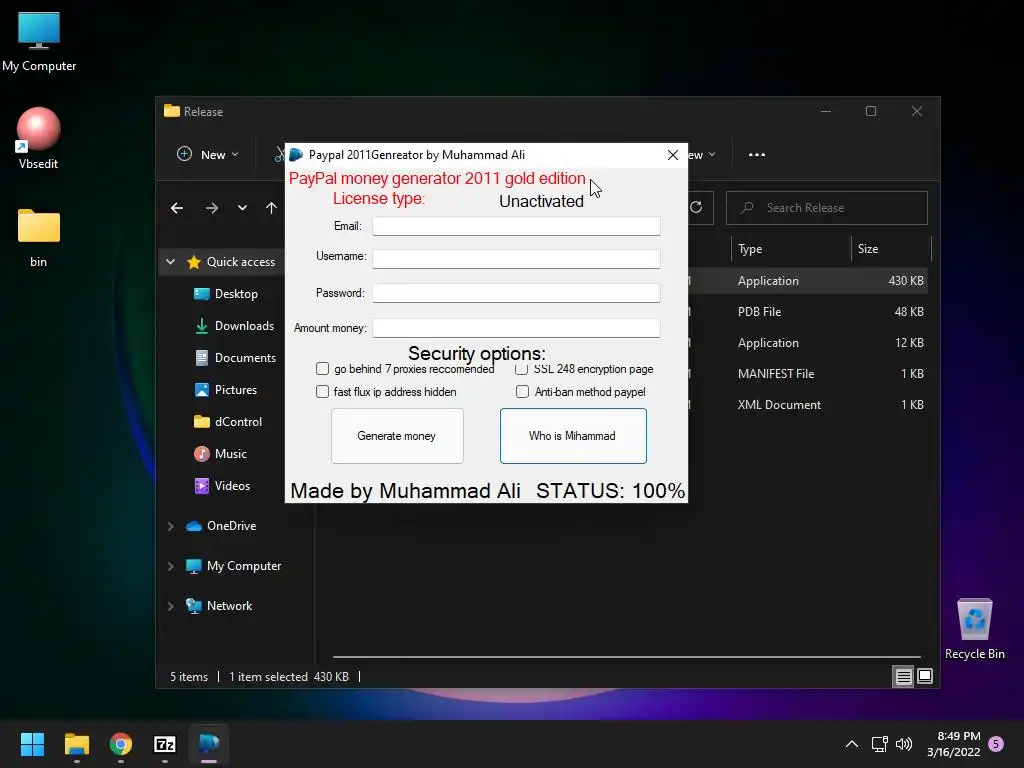Open the dControl folder in the sidebar
The width and height of the screenshot is (1024, 768).
(227, 422)
